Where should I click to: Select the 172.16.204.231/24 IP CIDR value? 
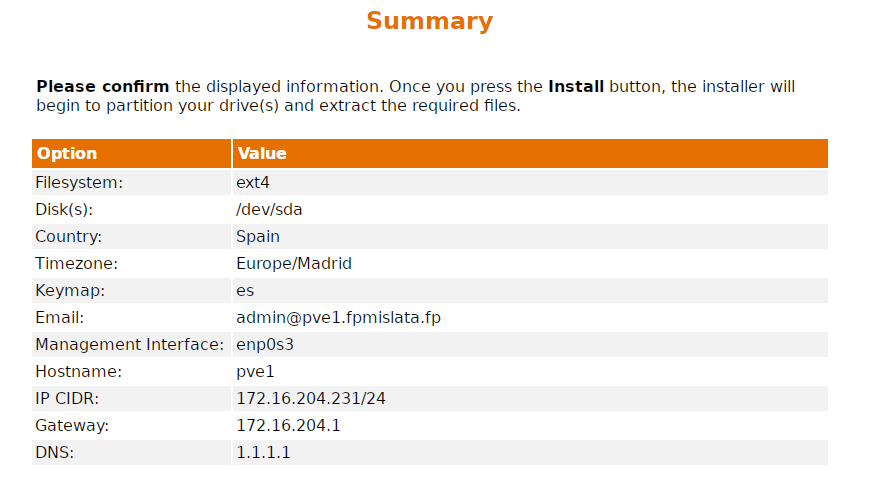[x=311, y=399]
